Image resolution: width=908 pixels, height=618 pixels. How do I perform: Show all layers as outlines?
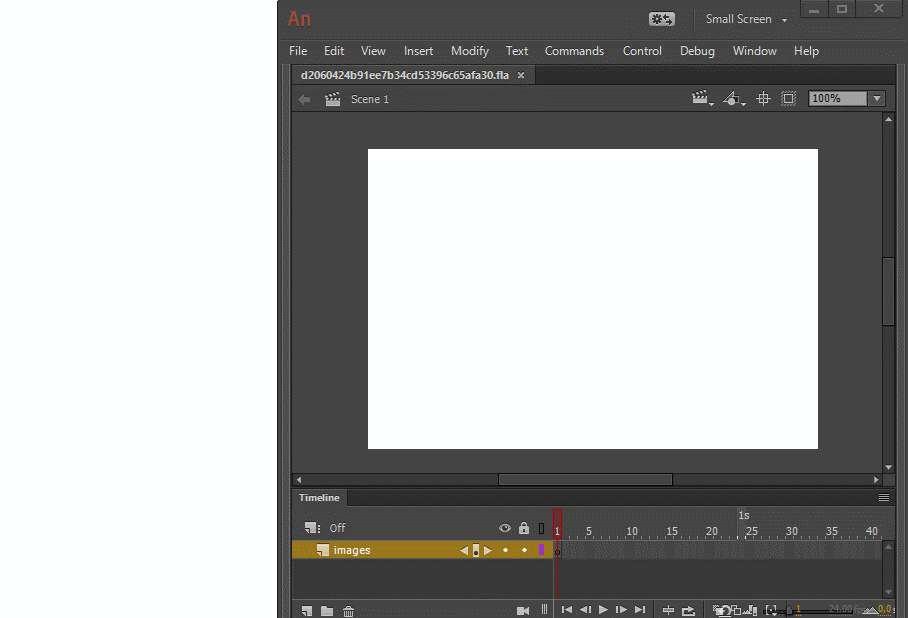point(541,528)
